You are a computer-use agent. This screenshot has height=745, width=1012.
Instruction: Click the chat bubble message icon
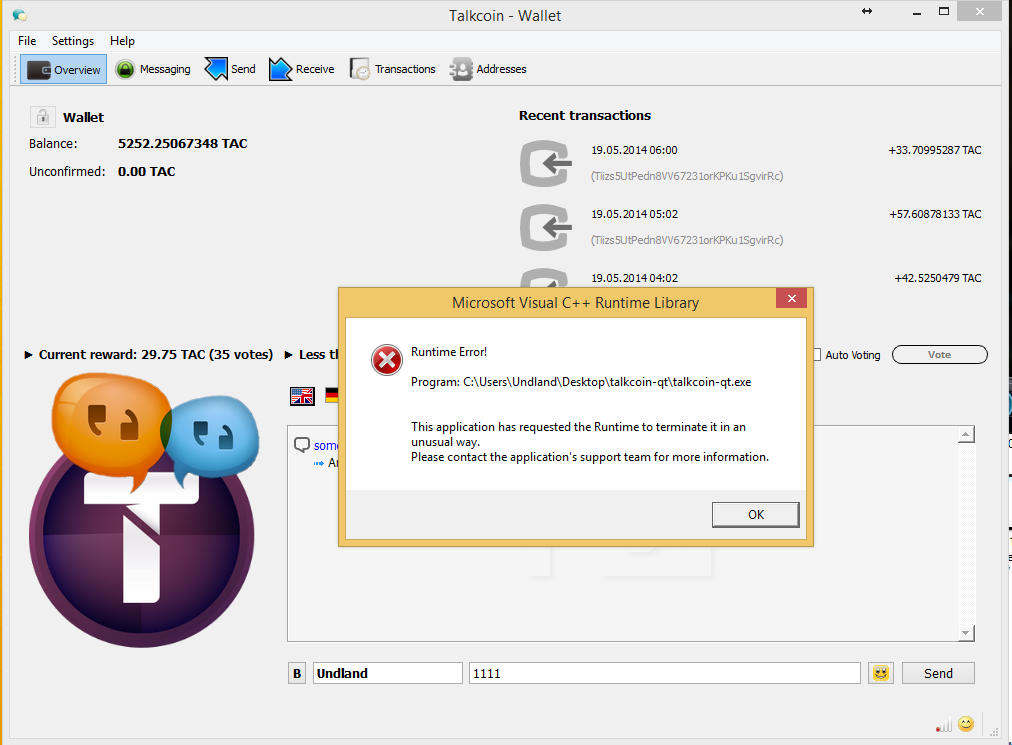point(302,445)
